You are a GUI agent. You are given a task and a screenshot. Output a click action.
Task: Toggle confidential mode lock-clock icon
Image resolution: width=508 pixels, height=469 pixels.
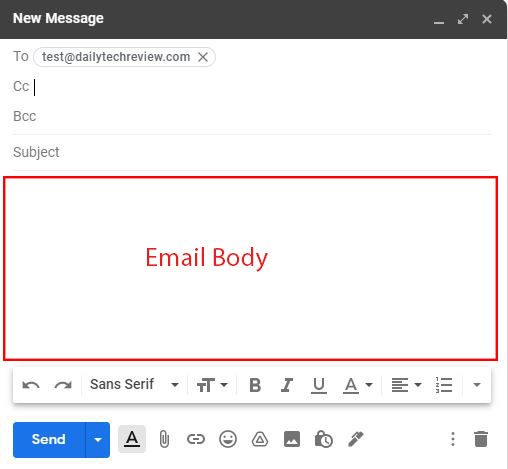[323, 439]
